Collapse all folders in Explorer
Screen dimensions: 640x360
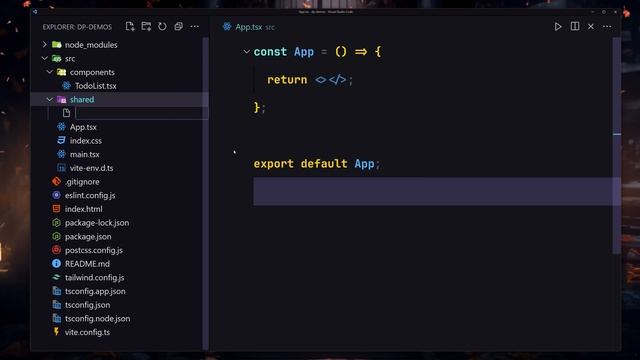click(178, 27)
